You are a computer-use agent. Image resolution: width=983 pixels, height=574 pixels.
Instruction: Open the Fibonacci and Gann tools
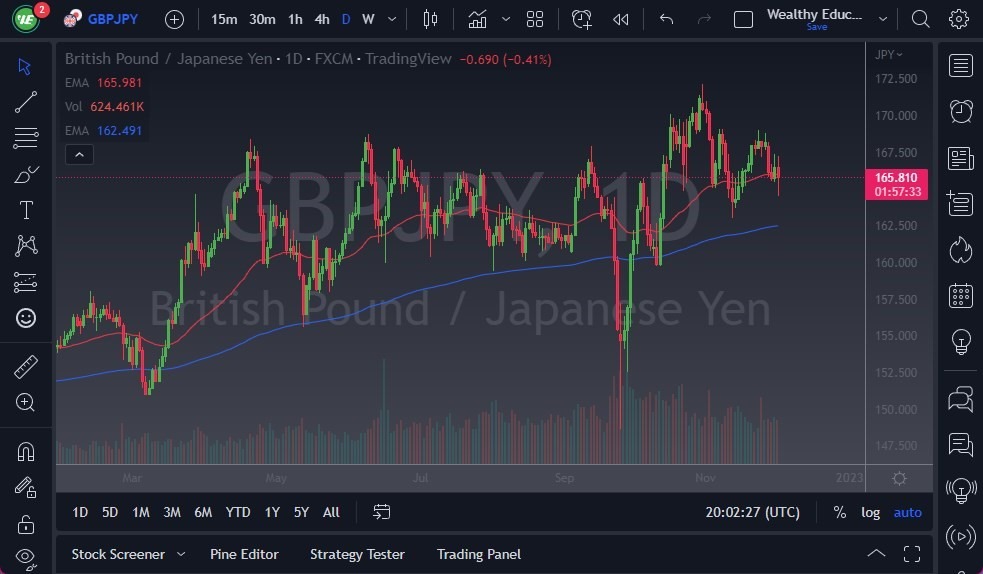point(25,138)
